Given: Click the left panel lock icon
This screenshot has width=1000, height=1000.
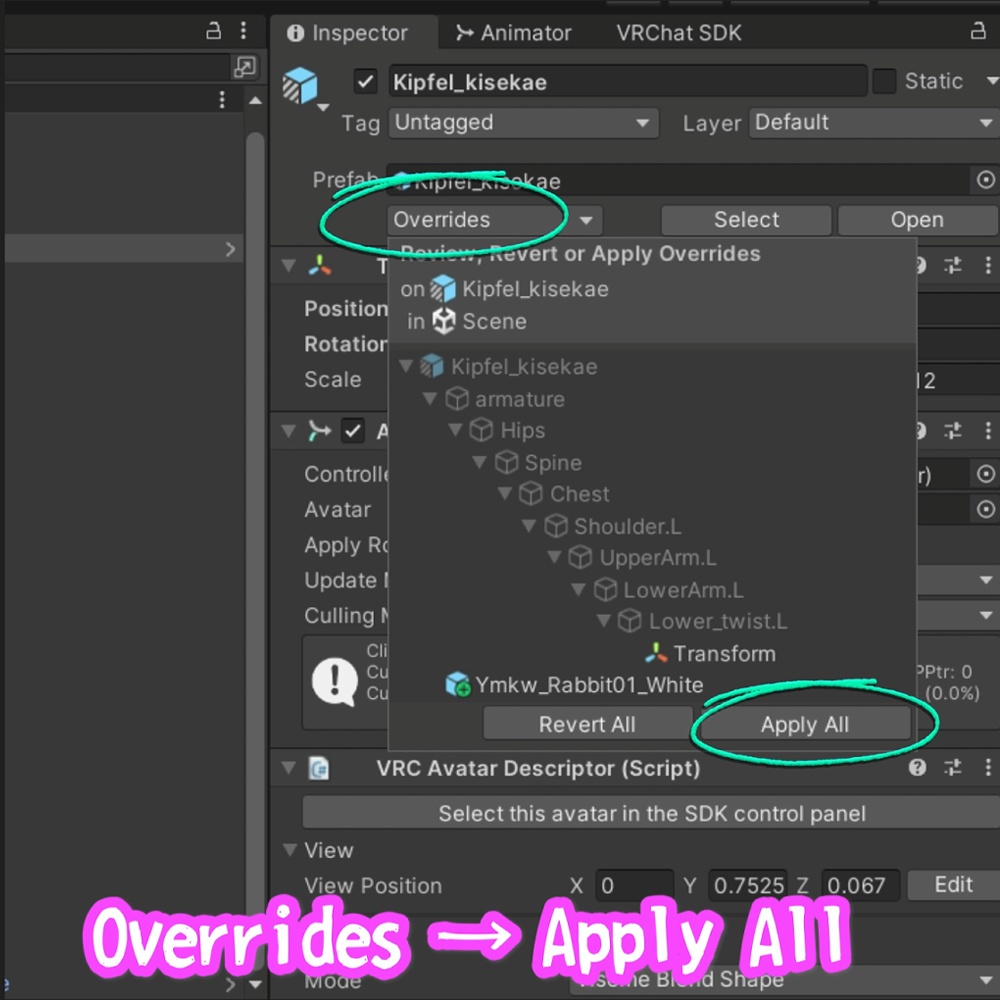Looking at the screenshot, I should click(214, 30).
